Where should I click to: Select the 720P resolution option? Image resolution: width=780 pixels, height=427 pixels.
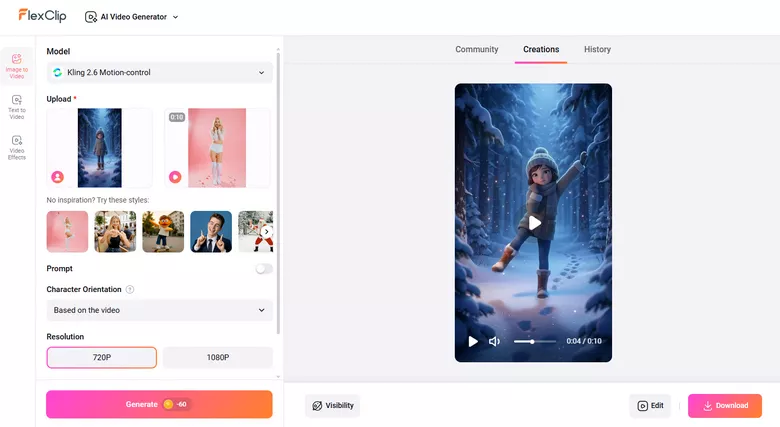(x=101, y=357)
